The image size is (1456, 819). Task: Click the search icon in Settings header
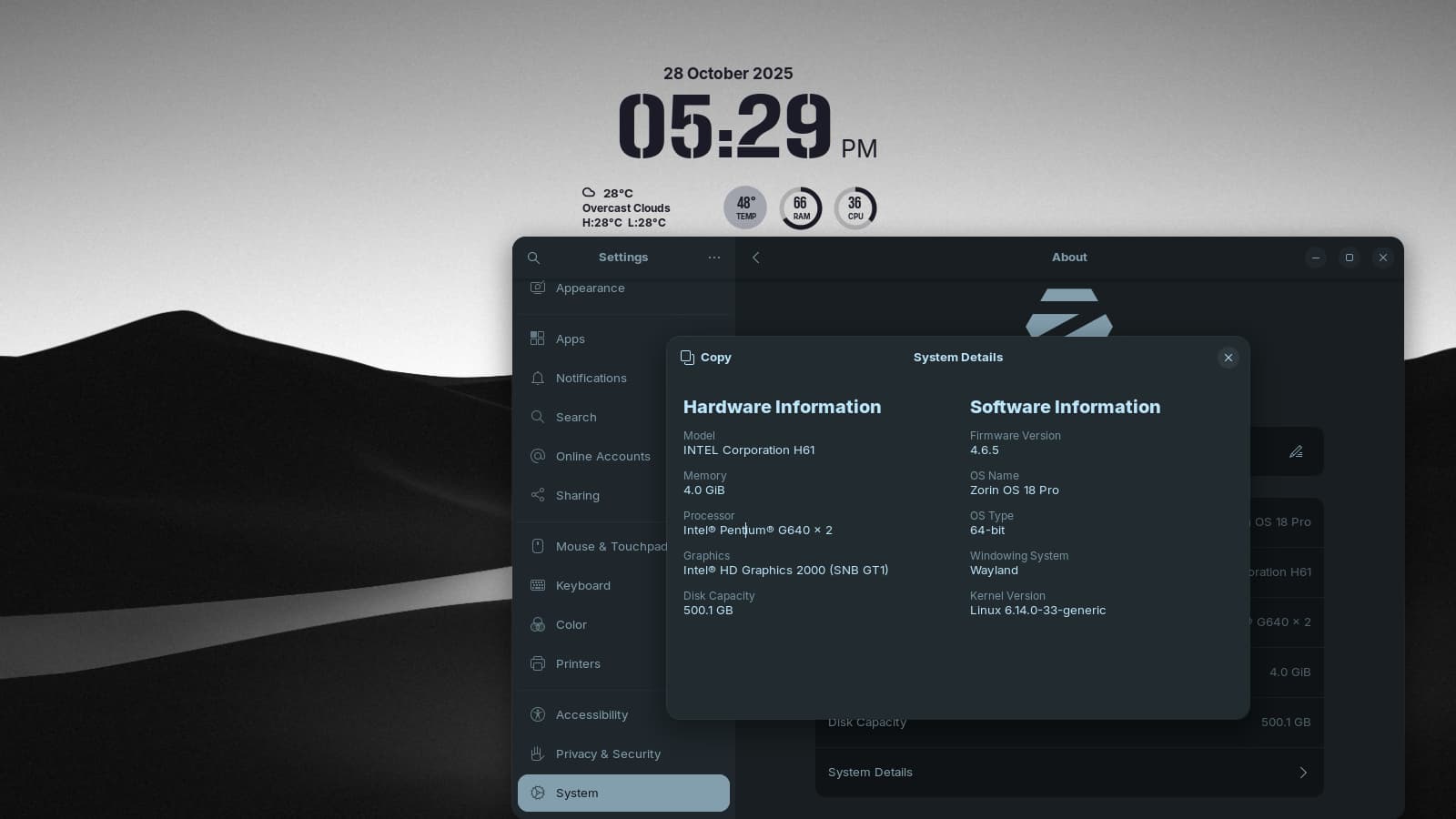534,258
